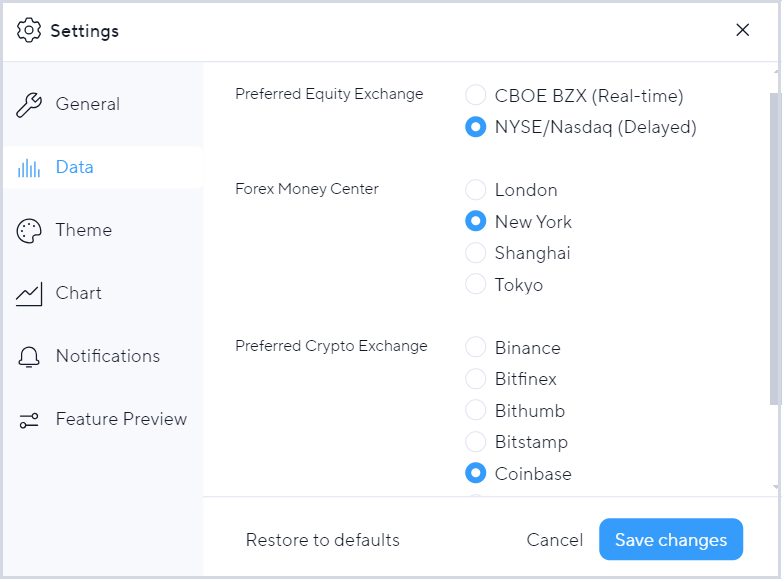Image resolution: width=784 pixels, height=582 pixels.
Task: Click the Chart line graph icon
Action: (28, 294)
